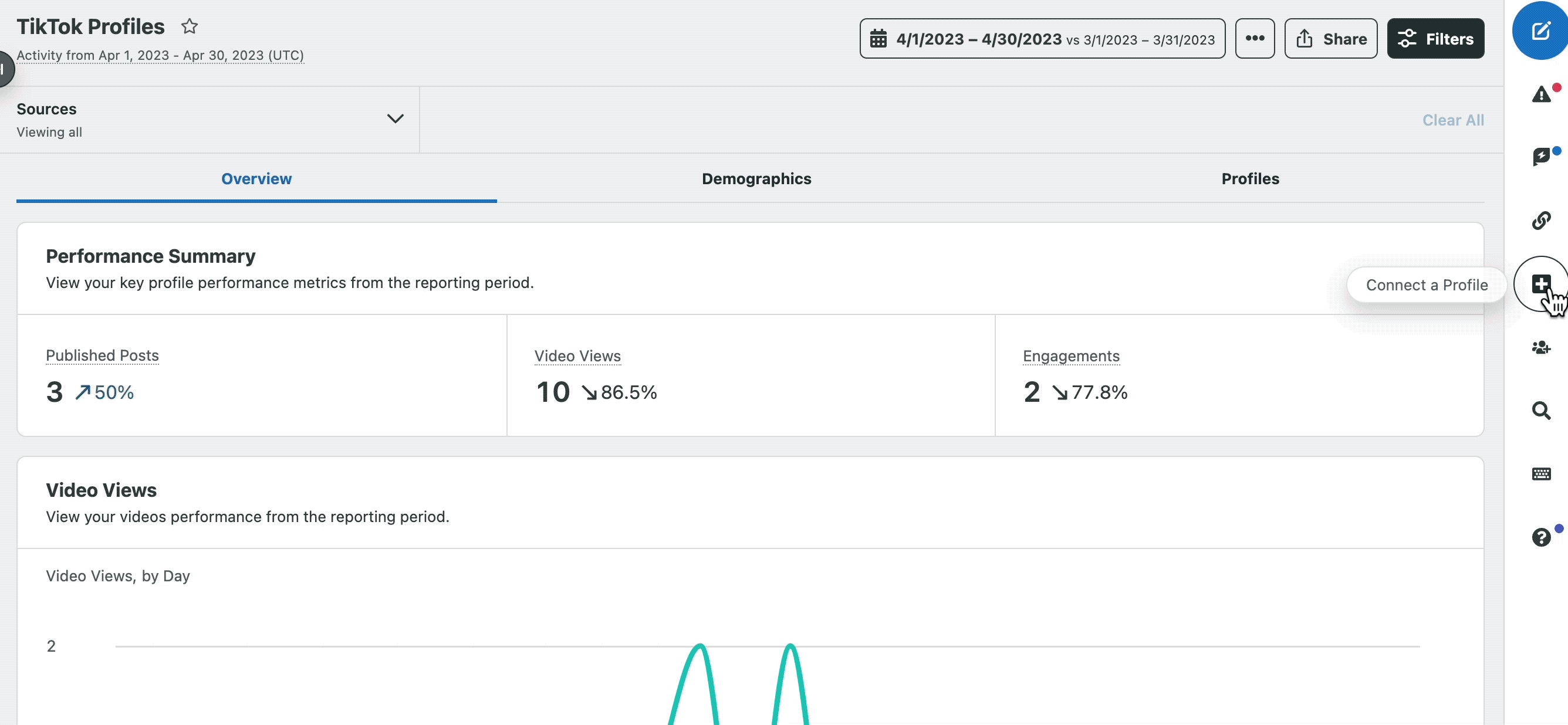Open the keyboard shortcuts icon
1568x725 pixels.
[x=1541, y=474]
